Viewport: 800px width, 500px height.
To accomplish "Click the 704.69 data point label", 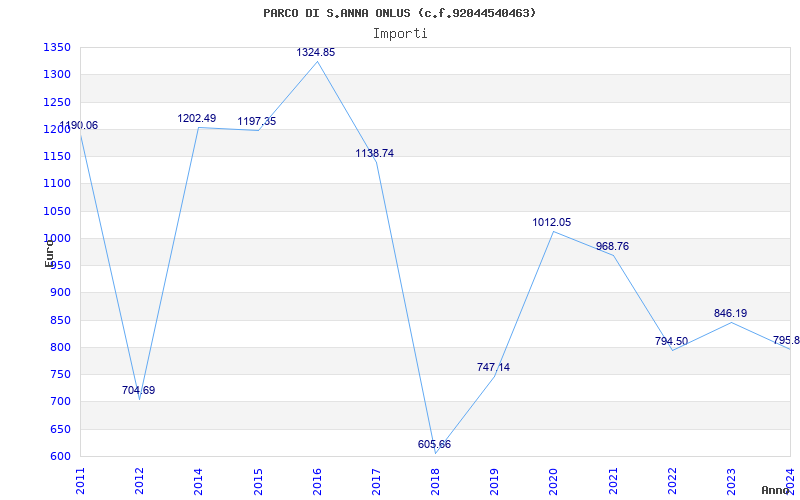I will tap(138, 390).
